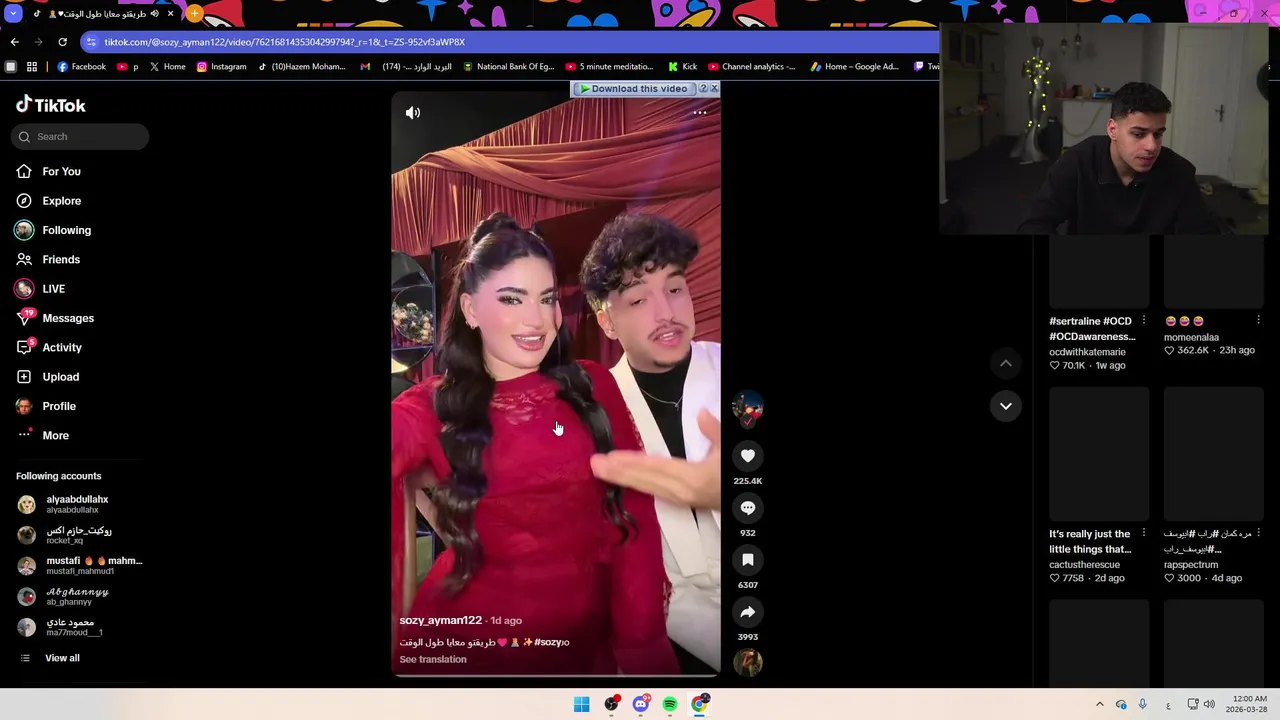Open options for momeenalaa video card

(x=1258, y=321)
